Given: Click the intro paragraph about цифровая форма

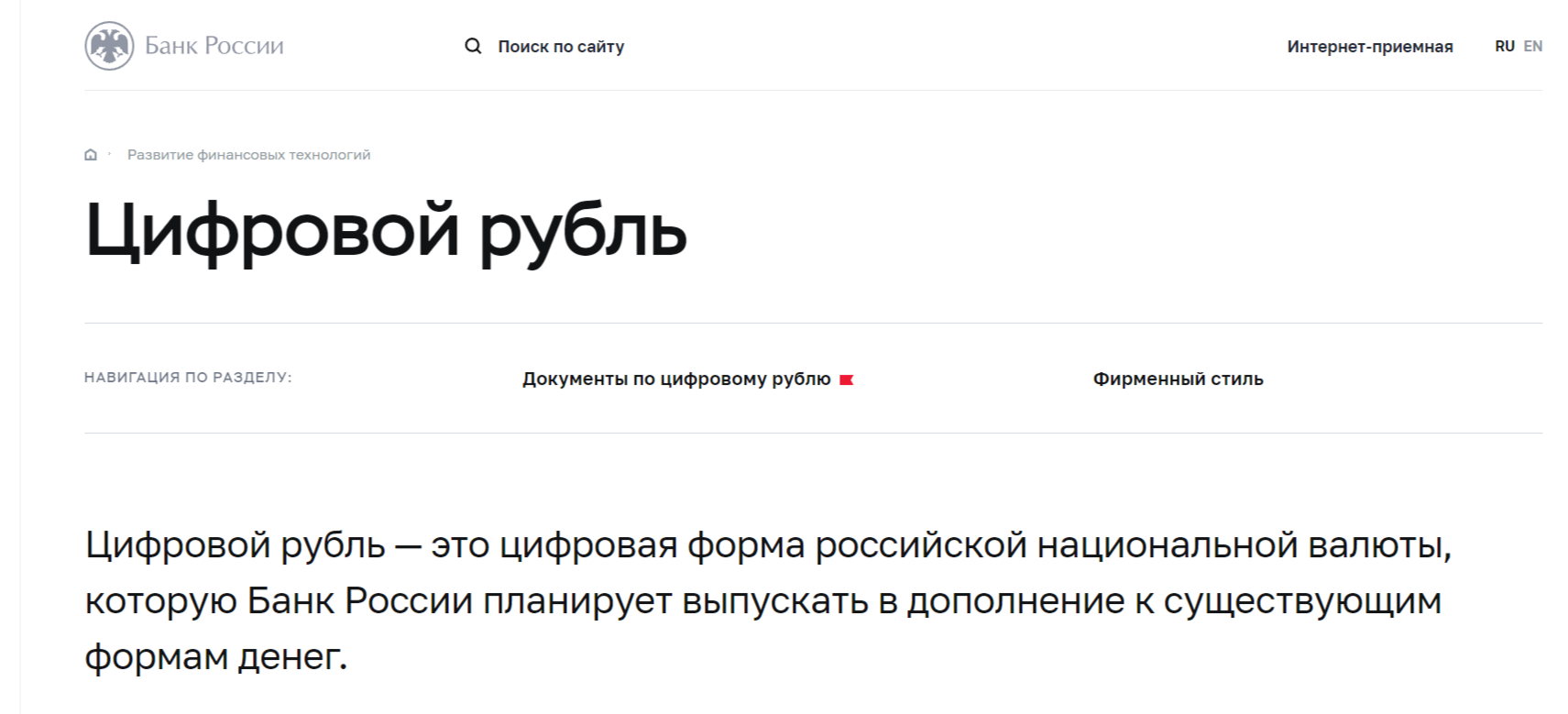Looking at the screenshot, I should pyautogui.click(x=768, y=601).
